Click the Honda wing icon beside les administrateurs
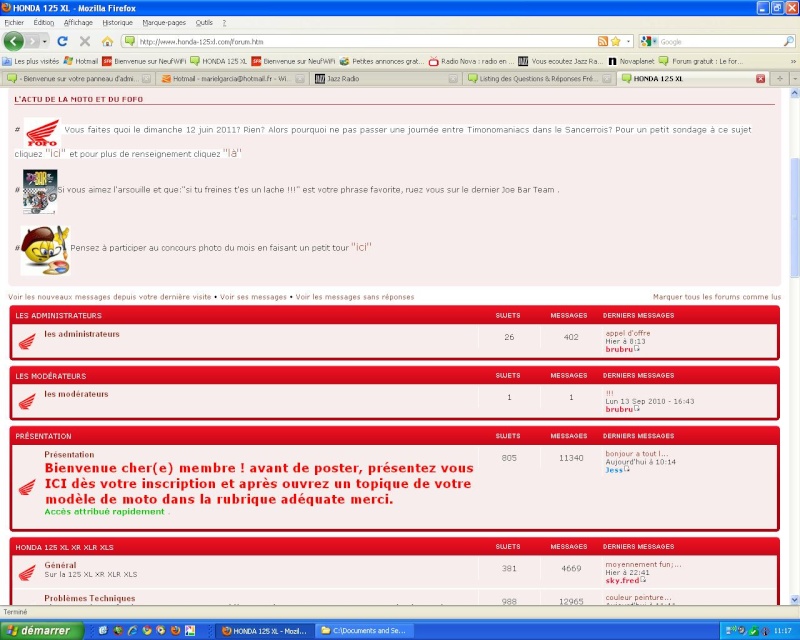Screen dimensions: 800x640 [x=27, y=341]
